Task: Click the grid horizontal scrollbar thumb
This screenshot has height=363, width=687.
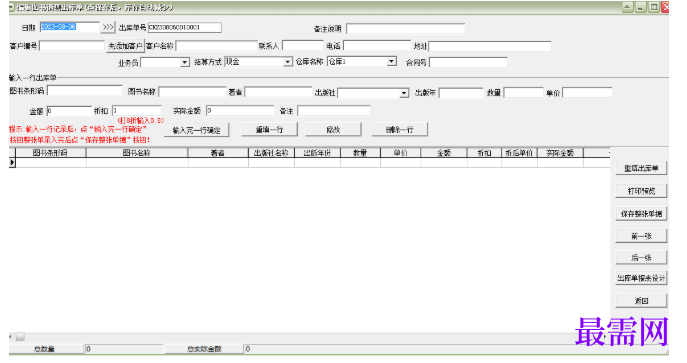Action: point(20,337)
